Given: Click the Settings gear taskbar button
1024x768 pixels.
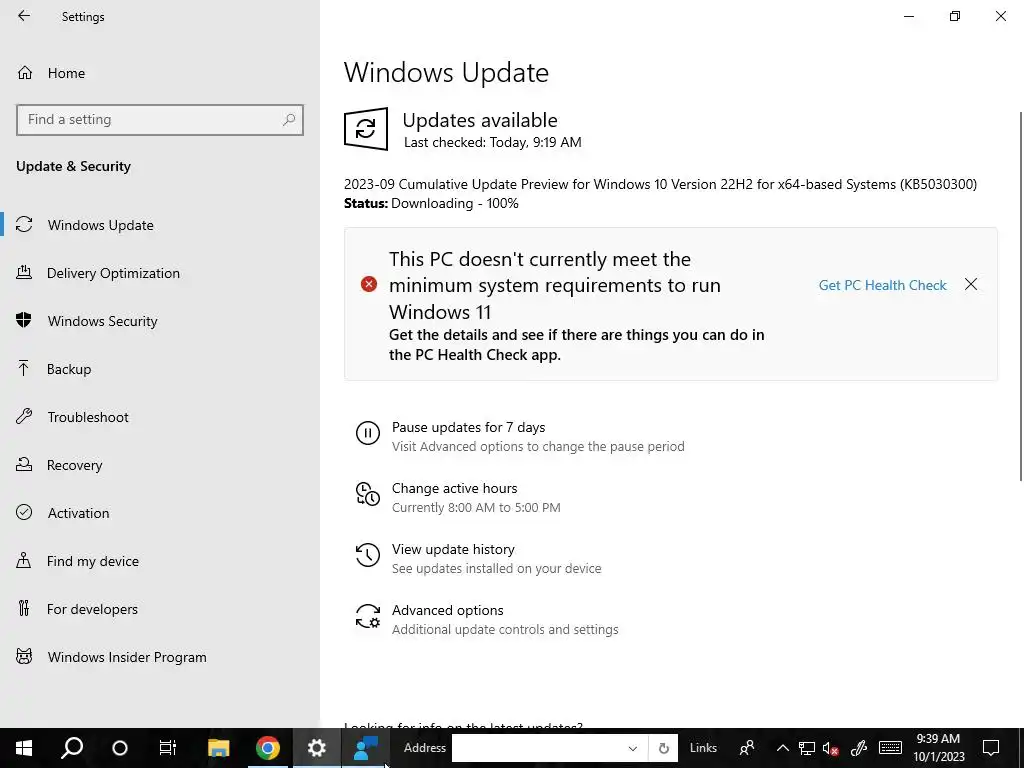Looking at the screenshot, I should tap(317, 748).
